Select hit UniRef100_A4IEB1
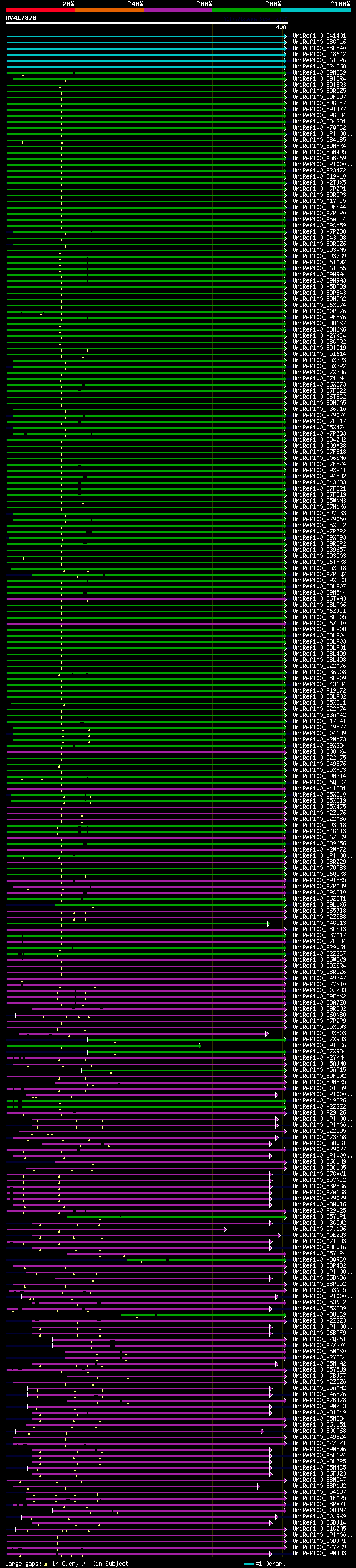Viewport: 356px width, 1568px height. coord(319,788)
